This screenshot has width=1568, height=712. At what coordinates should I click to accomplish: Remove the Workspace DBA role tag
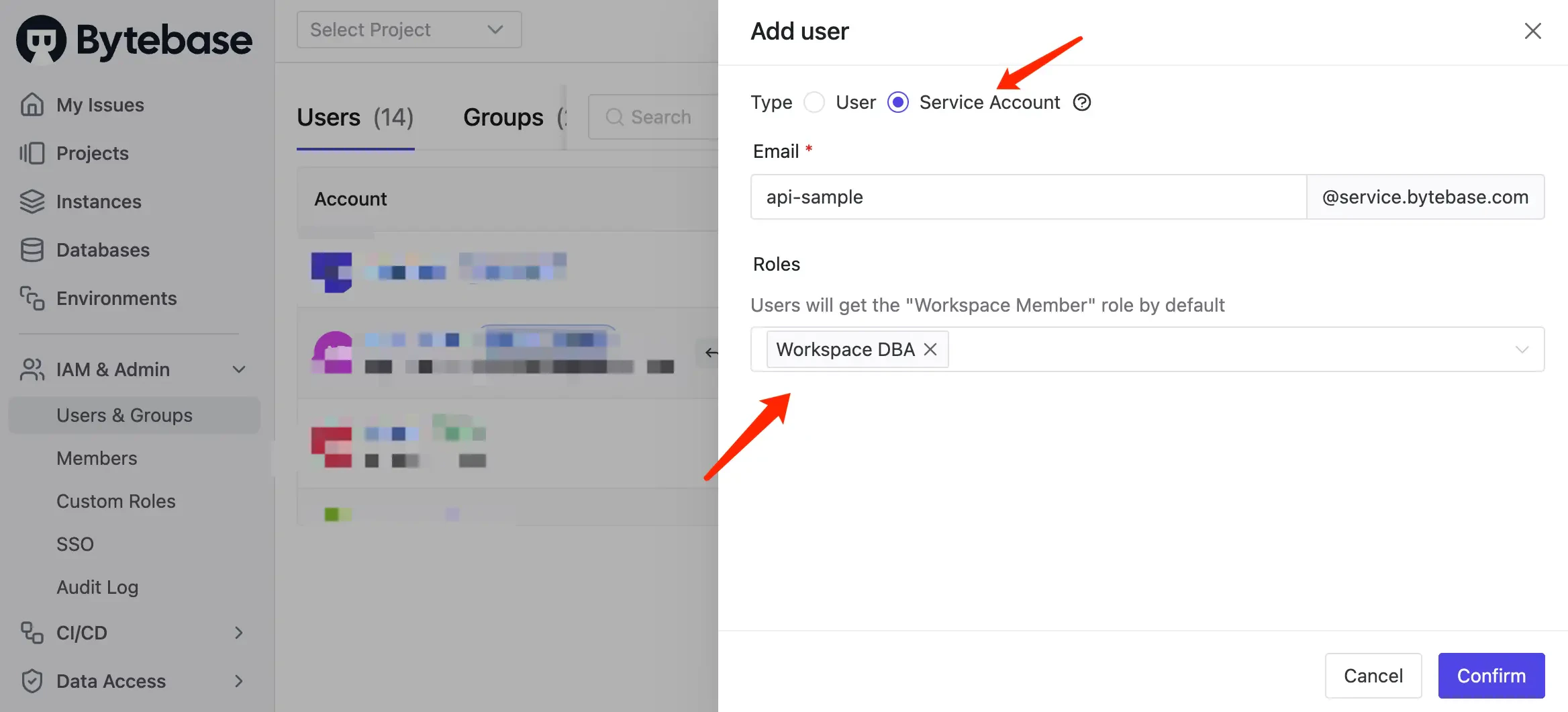pyautogui.click(x=930, y=349)
